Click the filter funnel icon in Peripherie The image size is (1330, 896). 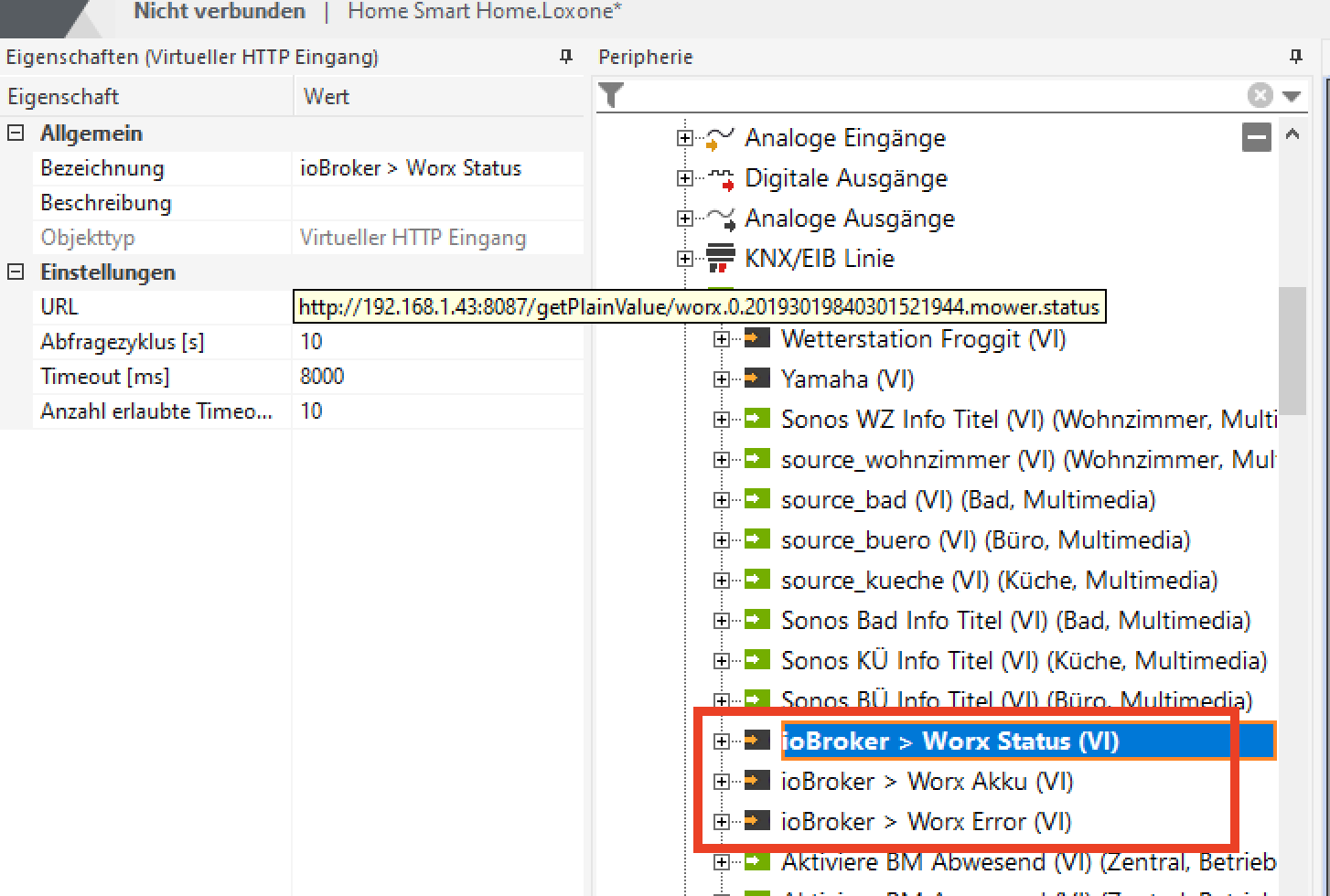coord(611,95)
